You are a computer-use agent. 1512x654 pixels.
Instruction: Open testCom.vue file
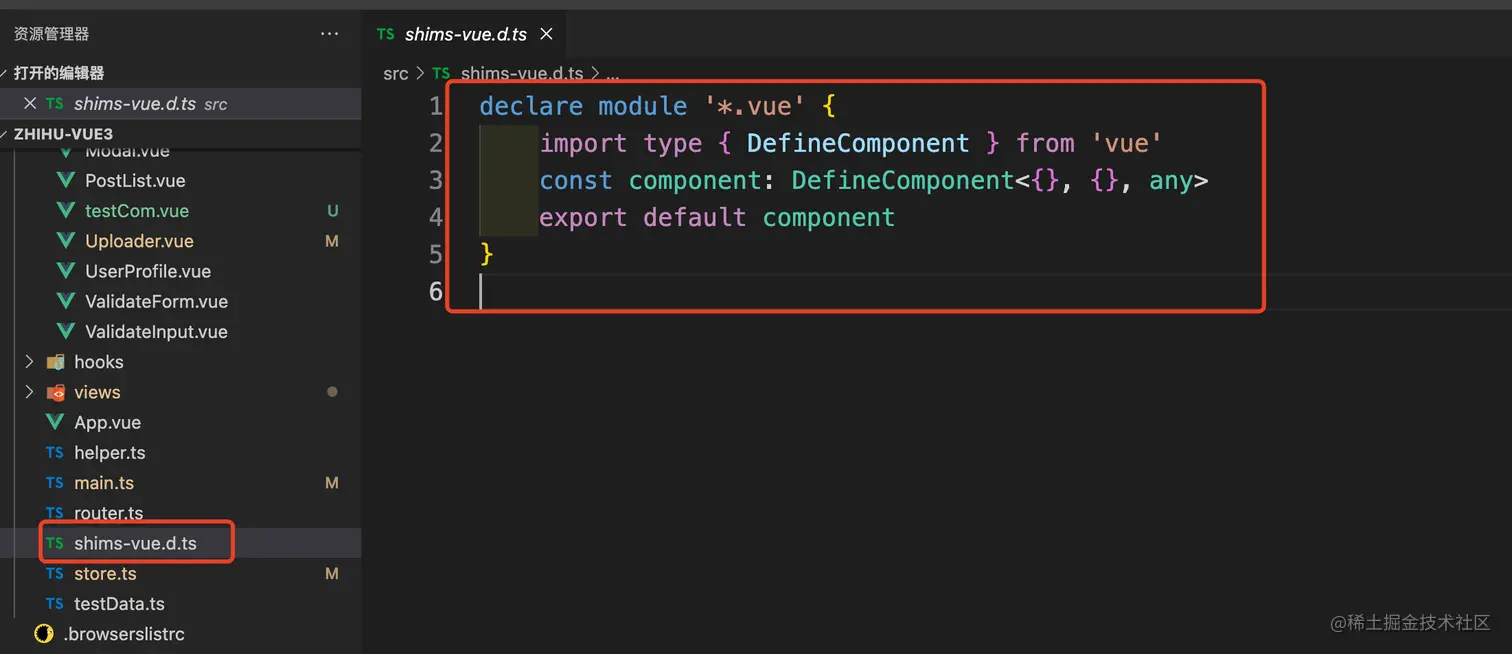(137, 211)
